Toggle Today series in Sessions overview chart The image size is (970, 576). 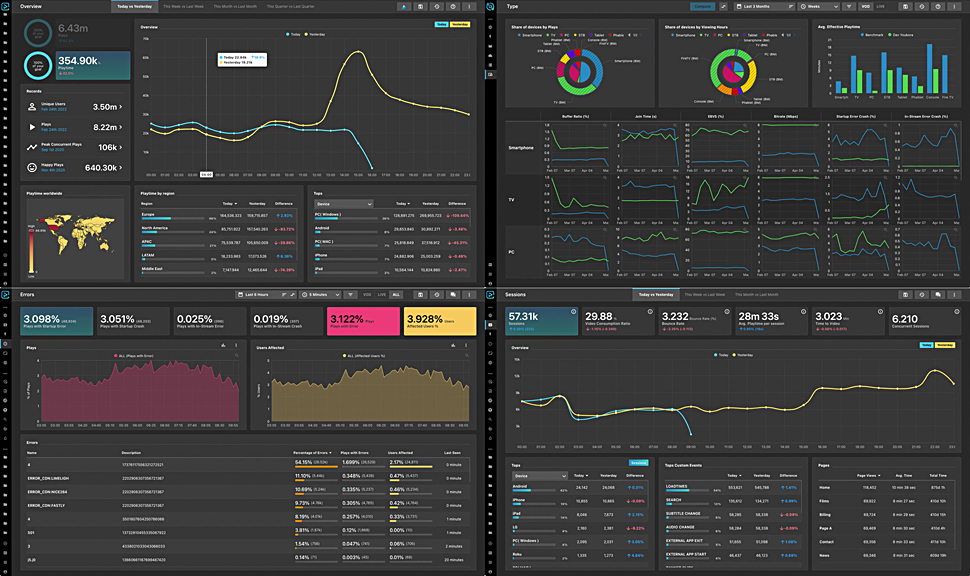coord(721,355)
